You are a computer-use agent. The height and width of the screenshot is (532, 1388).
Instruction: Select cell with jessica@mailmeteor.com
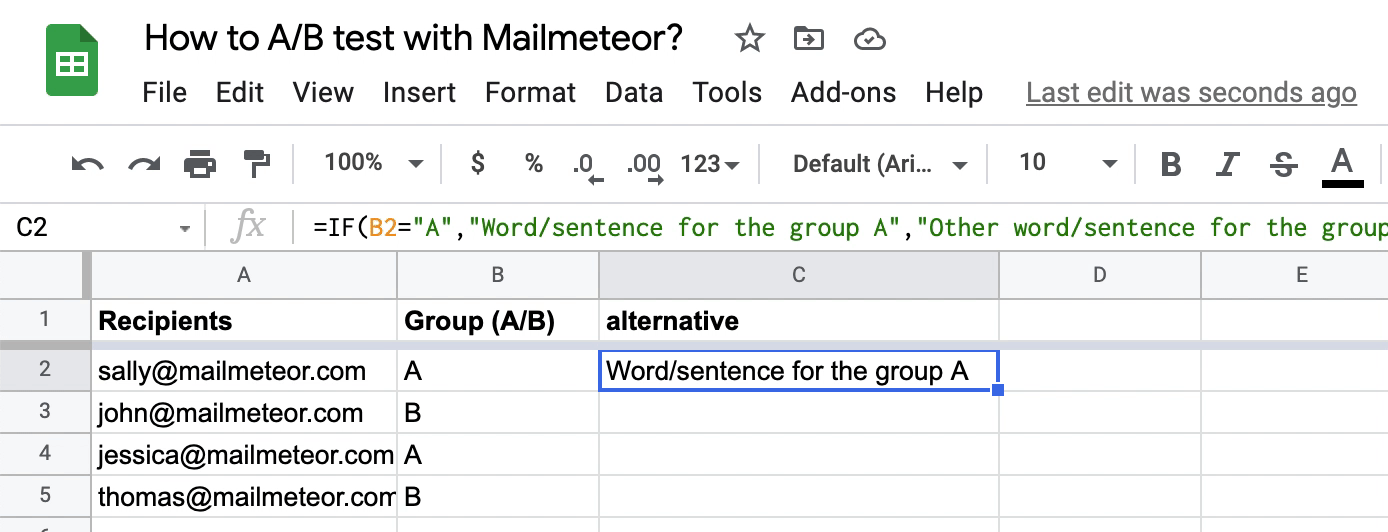click(x=244, y=455)
